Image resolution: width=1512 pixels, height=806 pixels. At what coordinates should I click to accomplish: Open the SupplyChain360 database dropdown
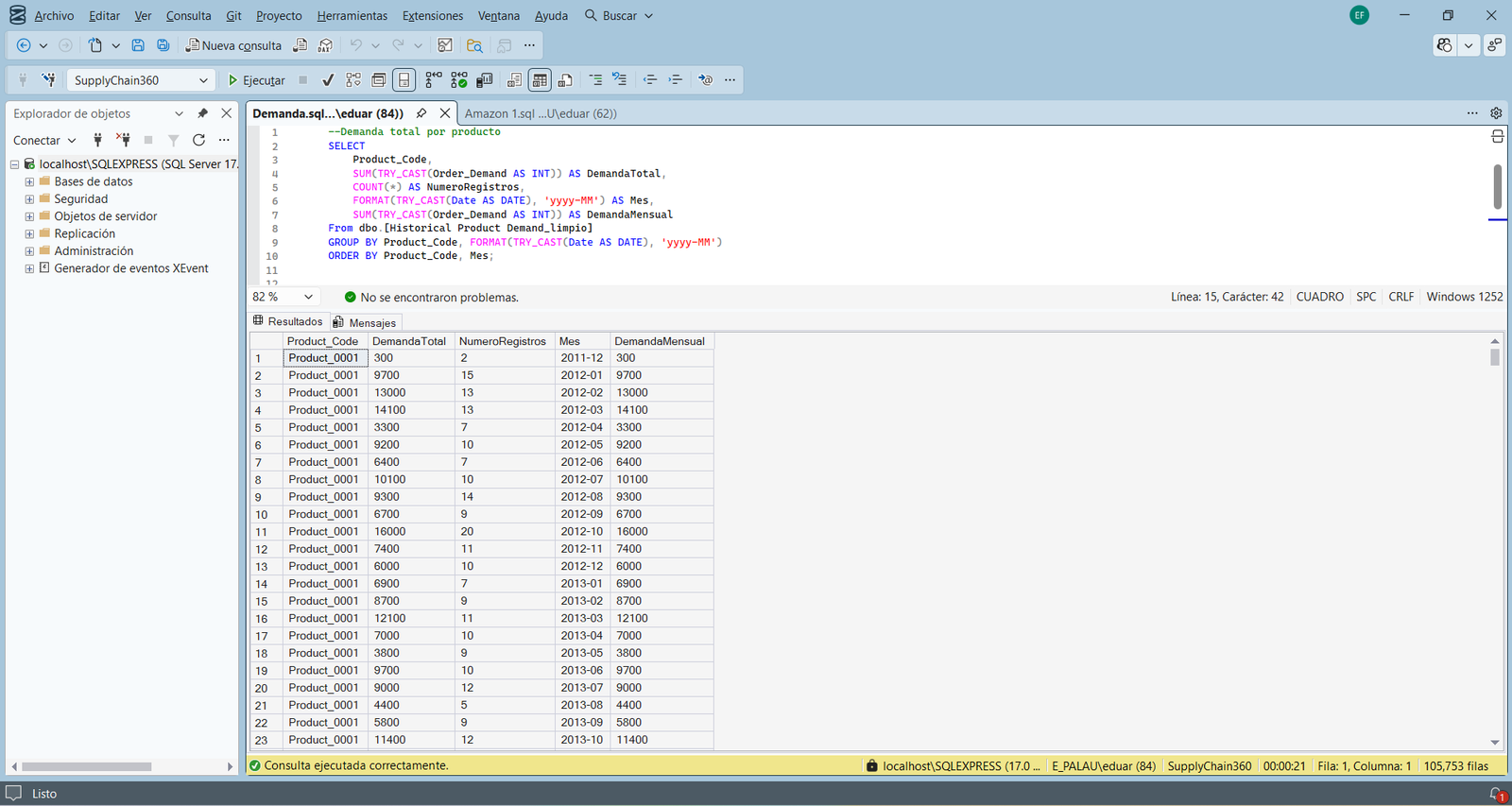pos(141,80)
